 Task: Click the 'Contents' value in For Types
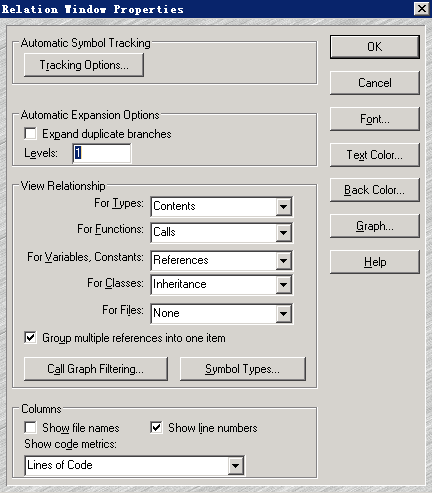(x=174, y=206)
